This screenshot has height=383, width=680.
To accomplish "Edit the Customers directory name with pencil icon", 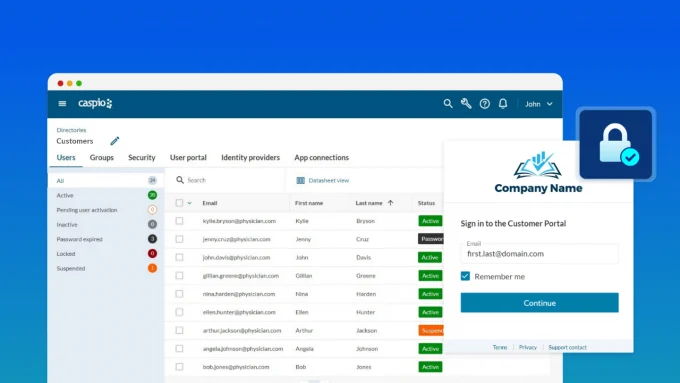I will [x=114, y=141].
